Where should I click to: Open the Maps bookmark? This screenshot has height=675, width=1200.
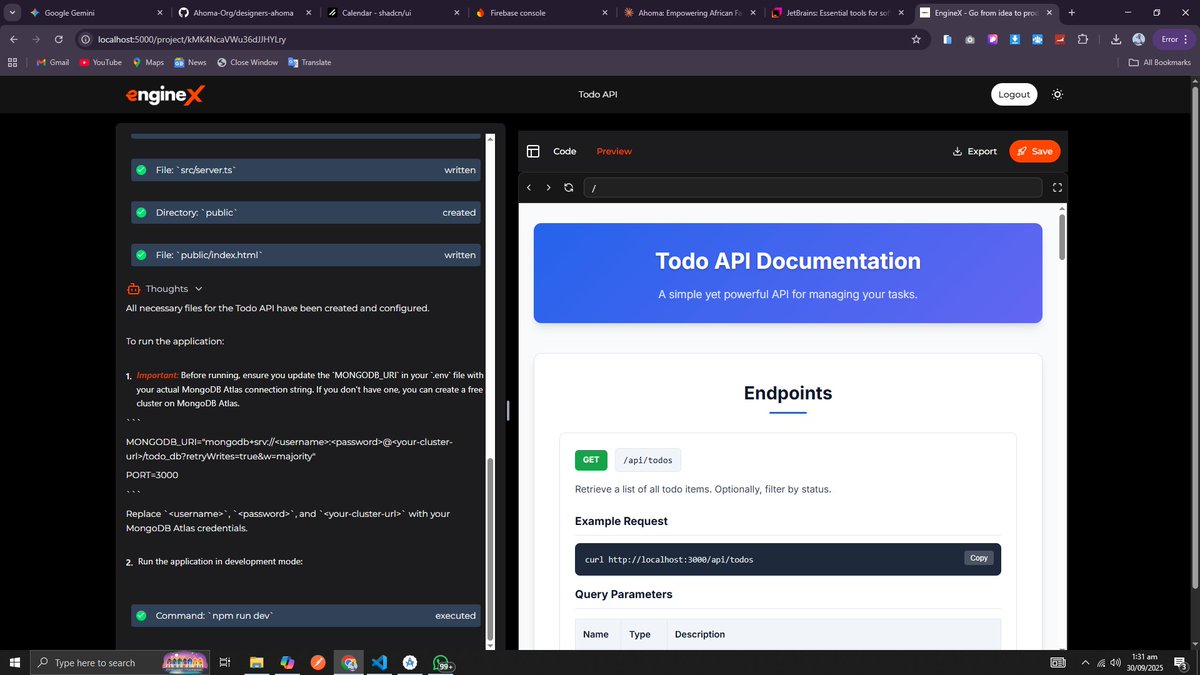click(147, 62)
